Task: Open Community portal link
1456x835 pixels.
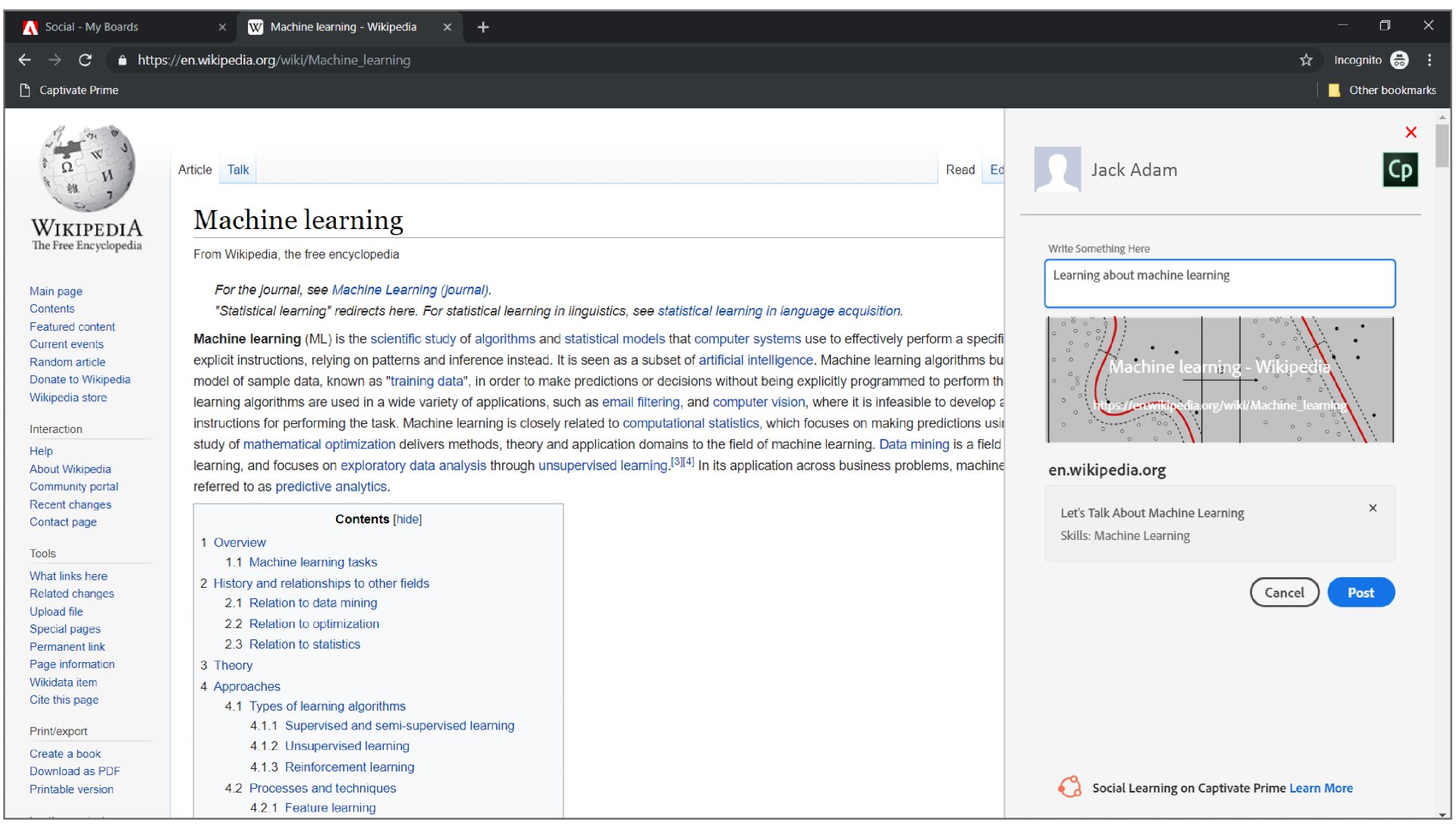Action: tap(74, 487)
